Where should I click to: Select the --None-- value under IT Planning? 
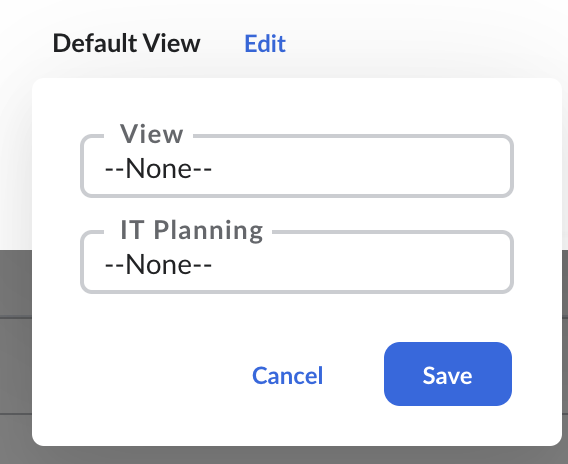pos(158,264)
